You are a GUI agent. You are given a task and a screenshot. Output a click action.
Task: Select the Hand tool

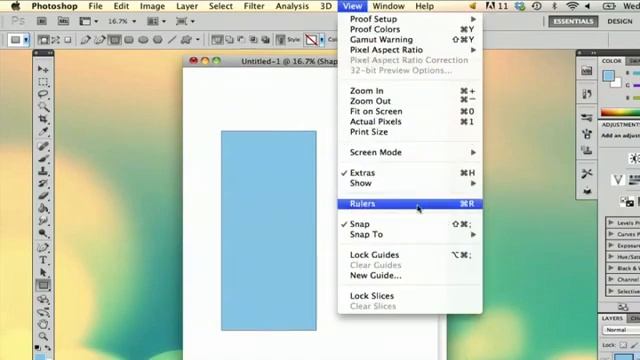click(43, 324)
